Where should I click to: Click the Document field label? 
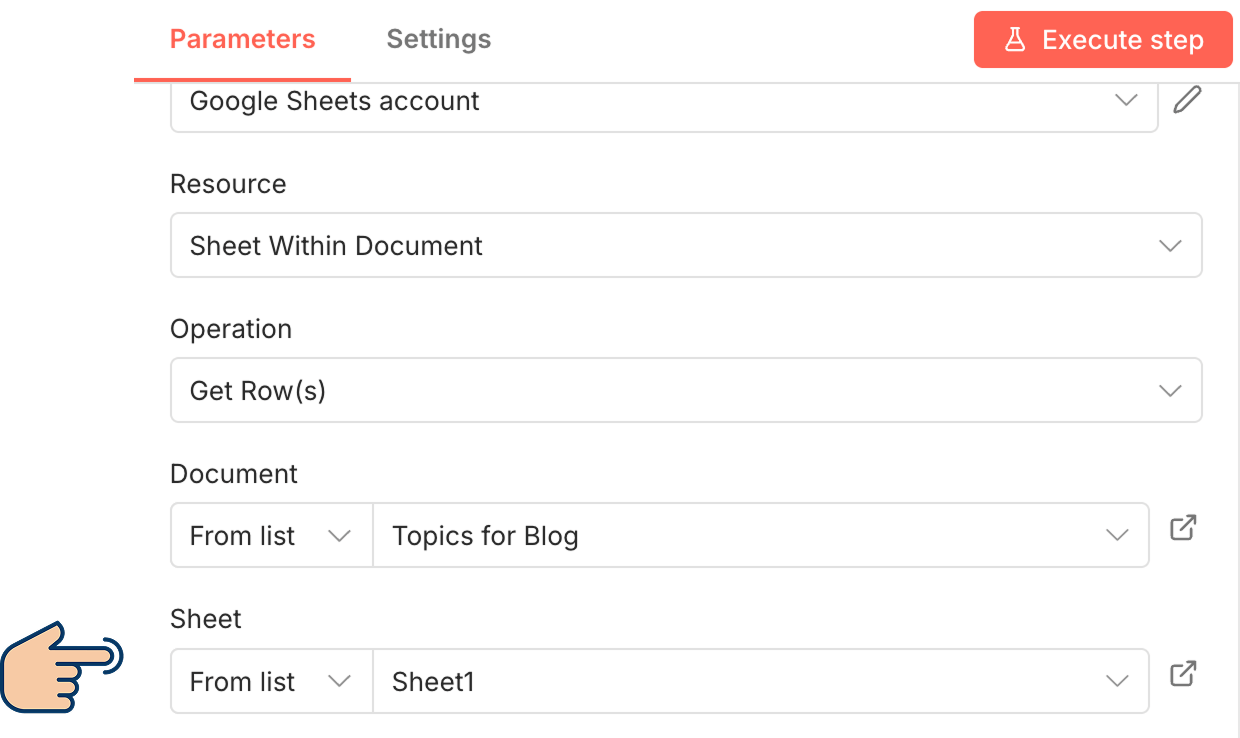[234, 474]
